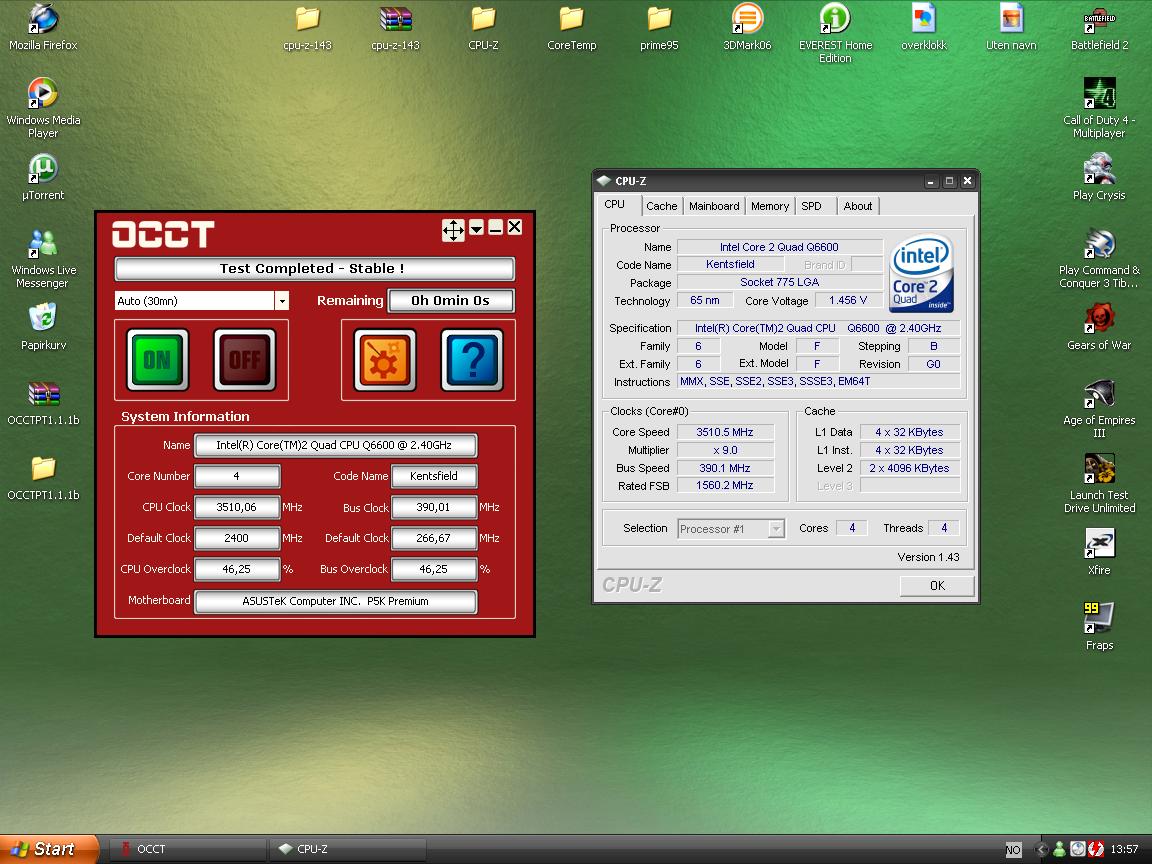Image resolution: width=1152 pixels, height=864 pixels.
Task: Click CPU-Z Core Speed value 3510.5 MHz
Action: tap(724, 432)
